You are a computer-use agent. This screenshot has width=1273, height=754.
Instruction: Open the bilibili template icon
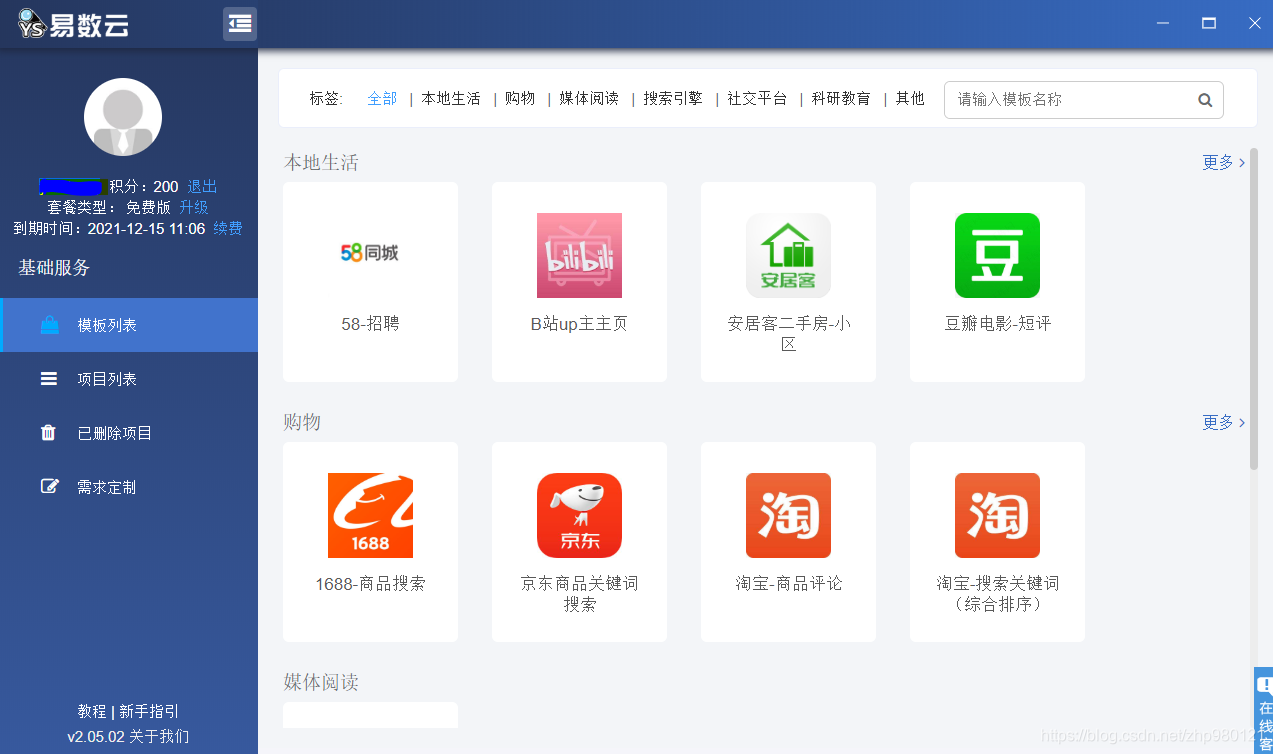[579, 255]
